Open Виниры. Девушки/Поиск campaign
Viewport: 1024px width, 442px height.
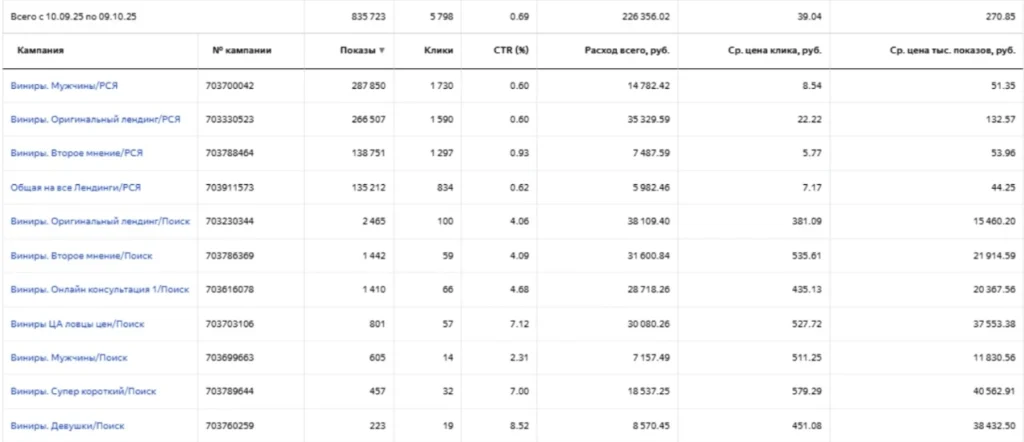[67, 426]
